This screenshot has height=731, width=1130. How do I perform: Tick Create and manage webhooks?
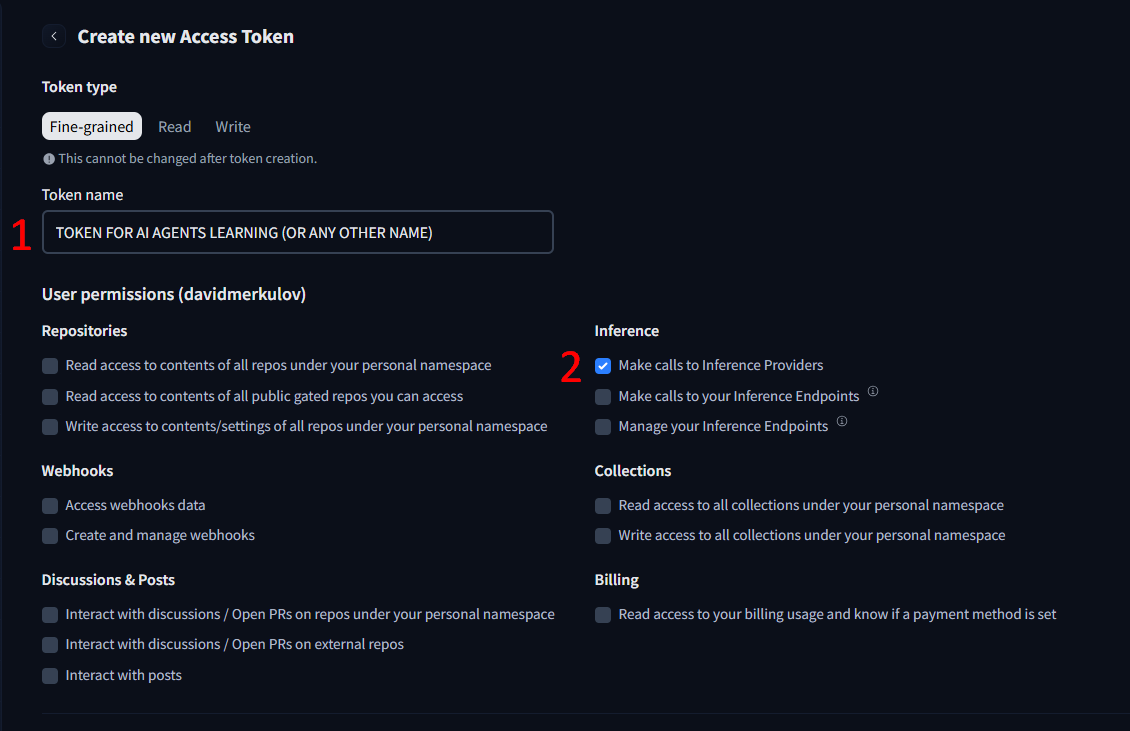[x=50, y=536]
